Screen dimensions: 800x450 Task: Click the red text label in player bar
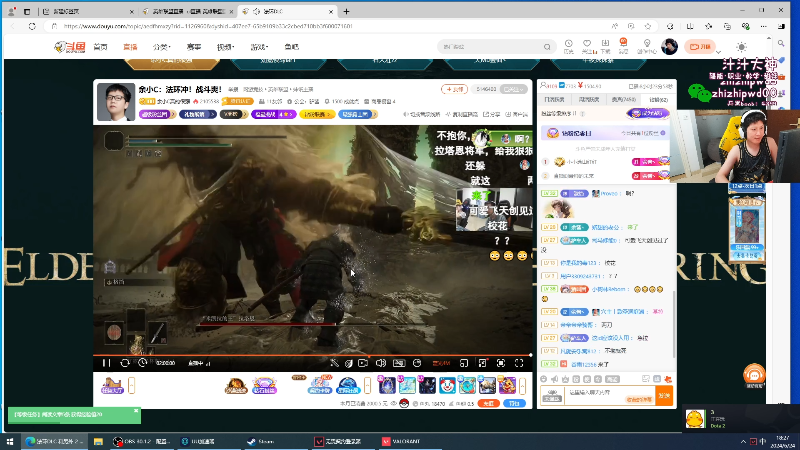441,363
